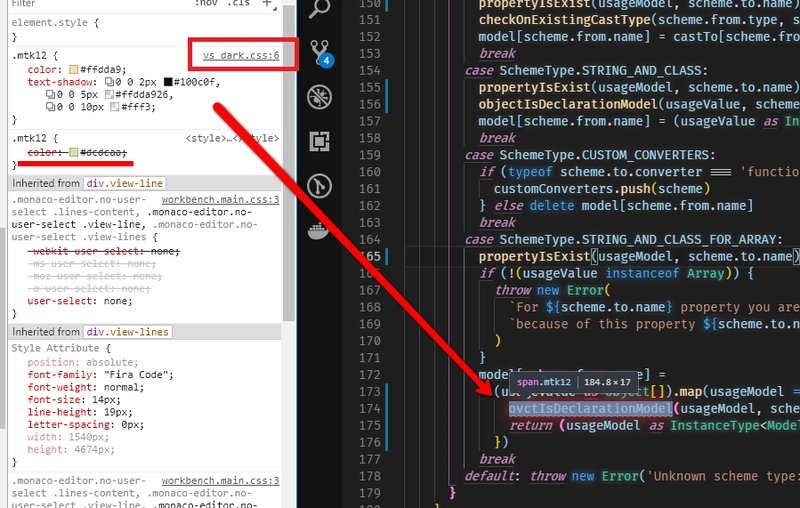Screen dimensions: 800x508
Task: Open the Extensions view icon
Action: [x=319, y=141]
